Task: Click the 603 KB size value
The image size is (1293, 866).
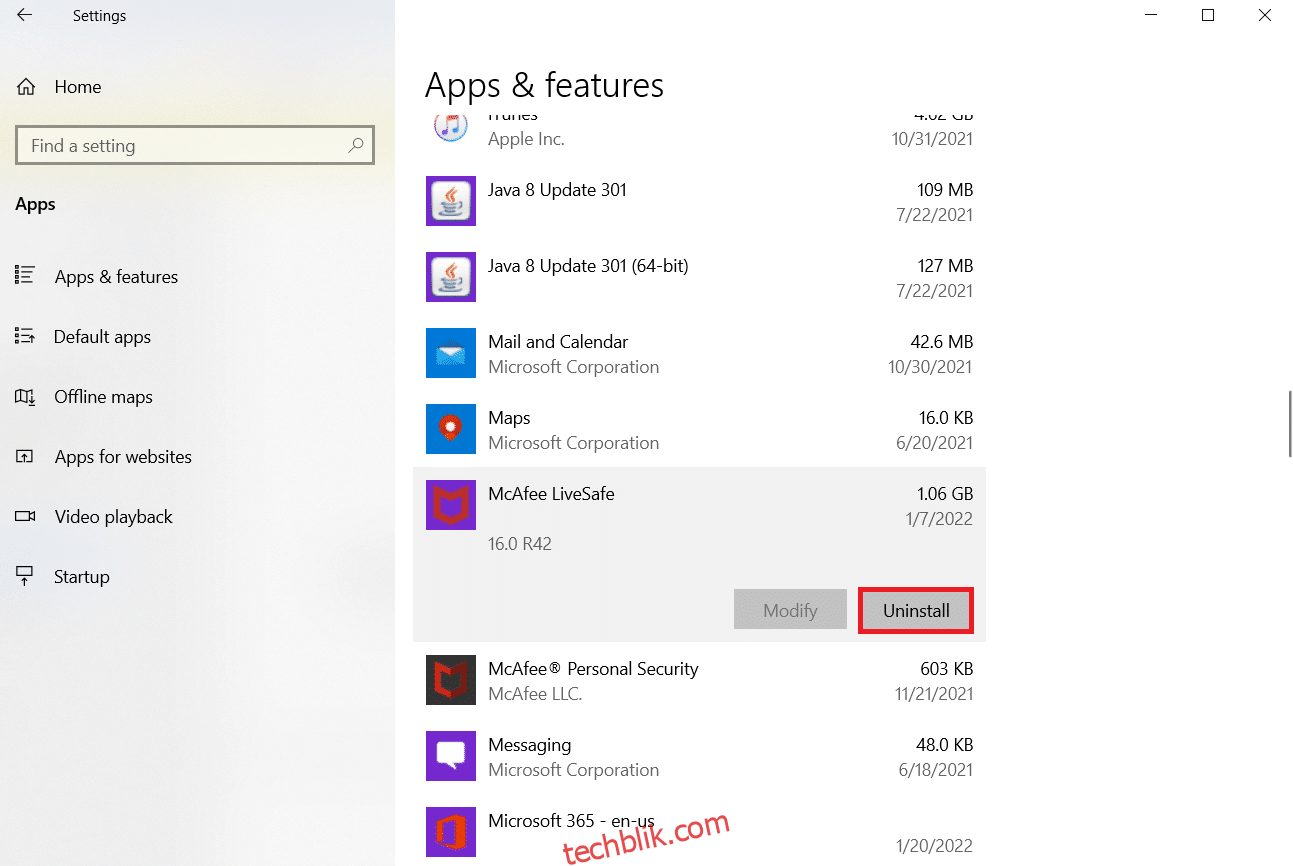Action: point(946,669)
